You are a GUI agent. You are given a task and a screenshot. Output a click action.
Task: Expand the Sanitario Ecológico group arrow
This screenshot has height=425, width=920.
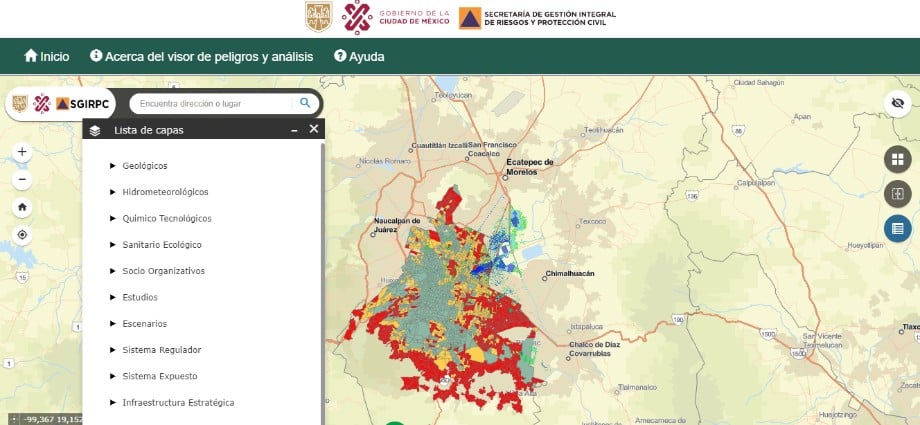[113, 245]
